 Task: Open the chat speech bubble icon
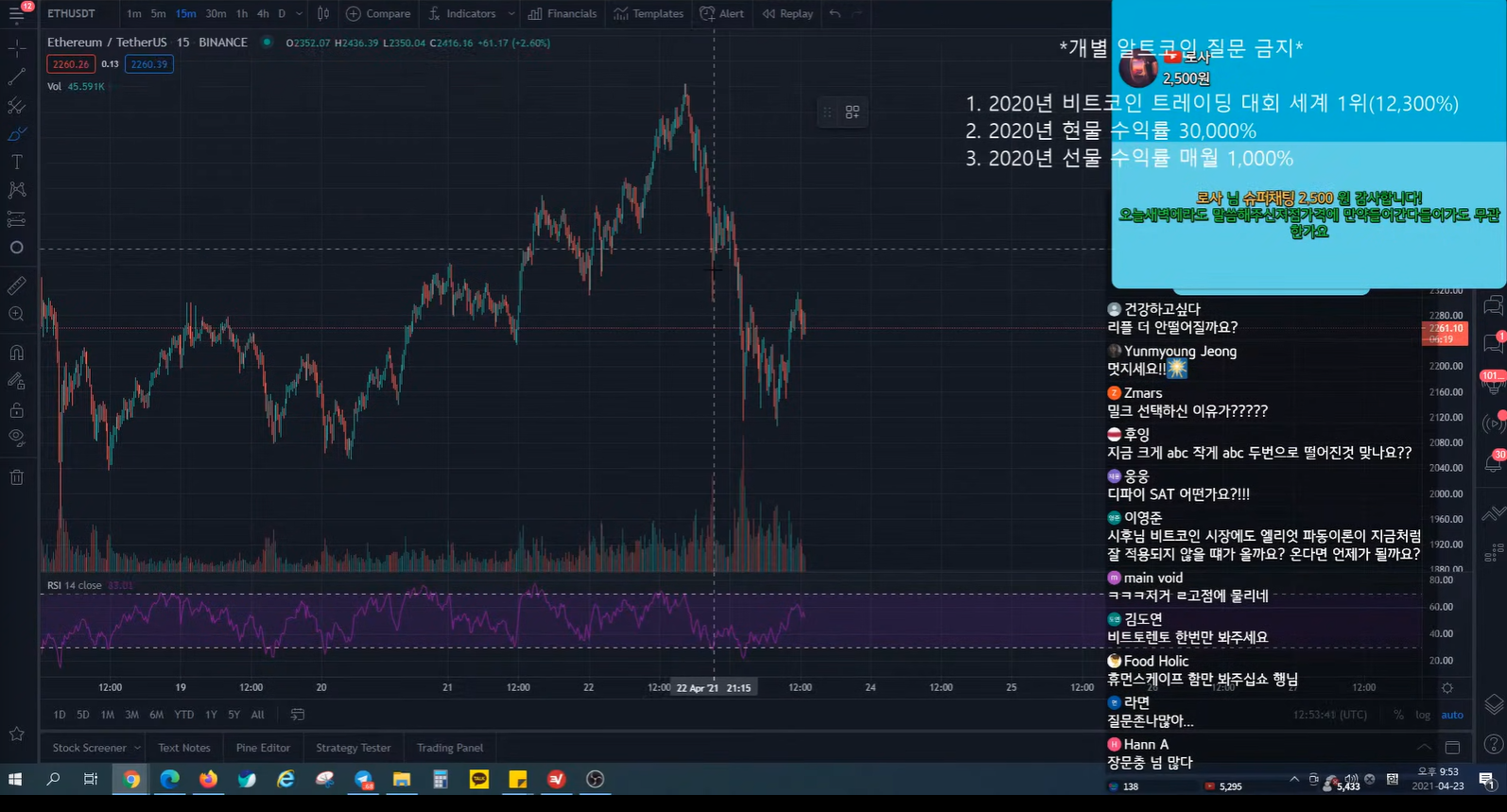1494,342
